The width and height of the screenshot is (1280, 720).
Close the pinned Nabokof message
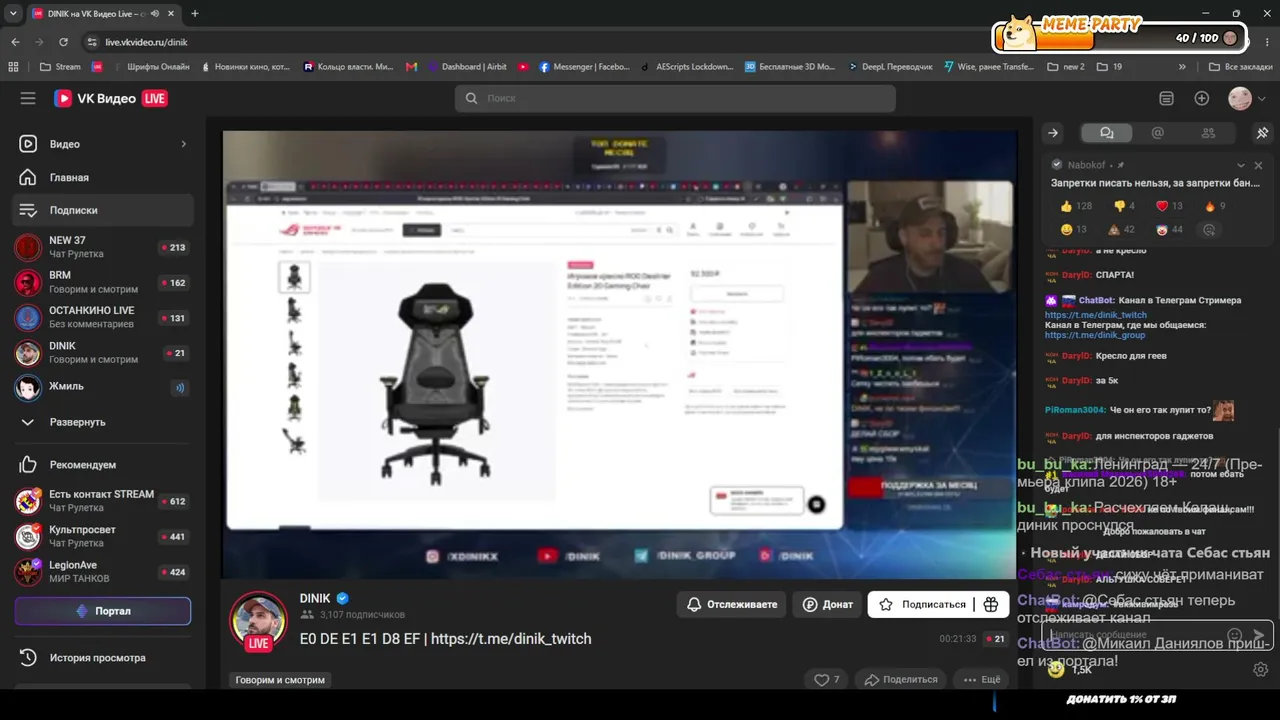(x=1258, y=165)
